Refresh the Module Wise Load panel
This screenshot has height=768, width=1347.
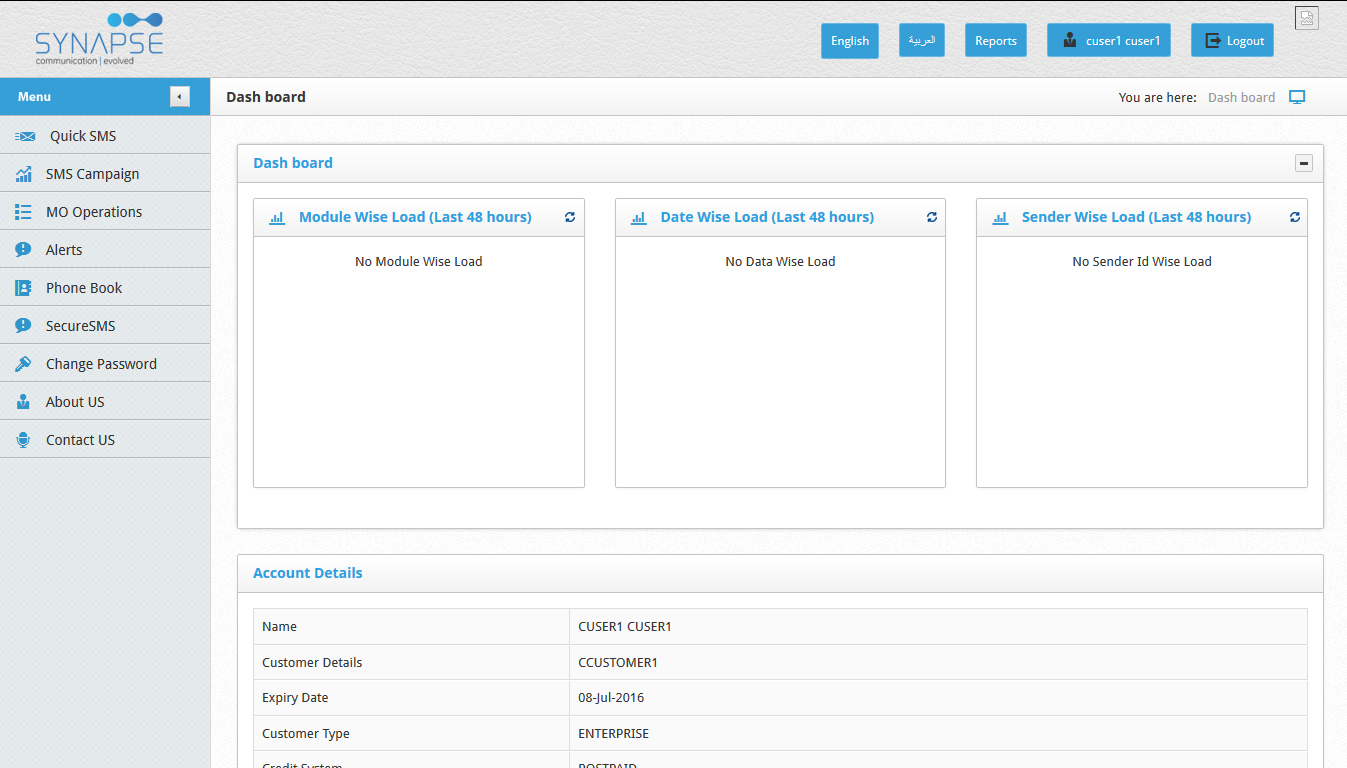(x=570, y=217)
